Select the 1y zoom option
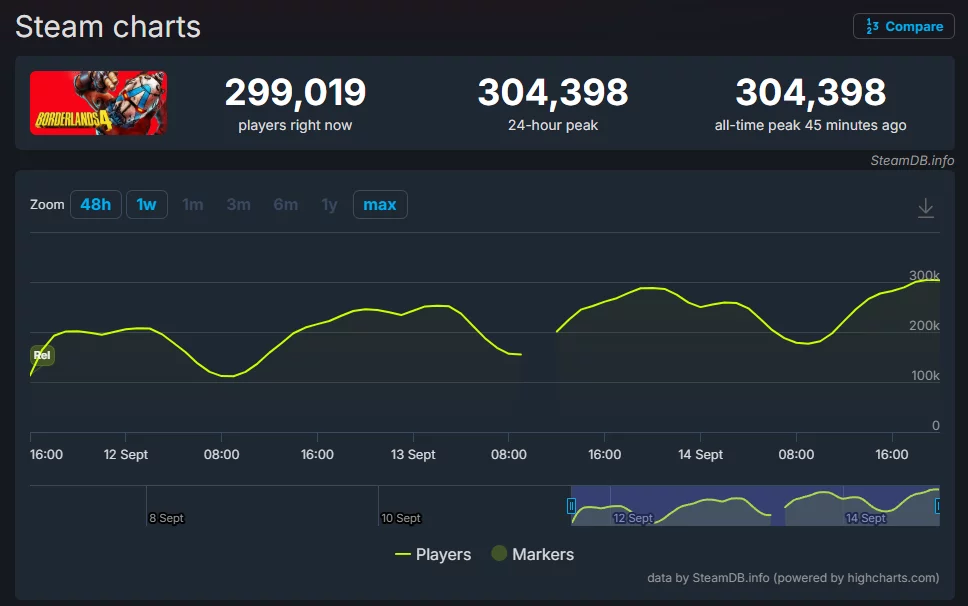 click(330, 204)
